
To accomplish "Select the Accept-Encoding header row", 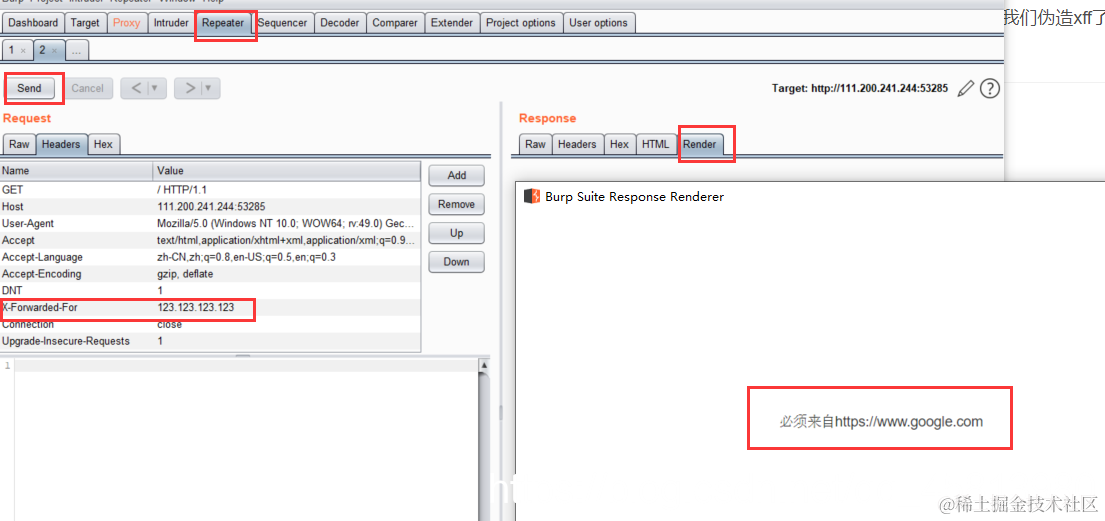I will (x=210, y=274).
